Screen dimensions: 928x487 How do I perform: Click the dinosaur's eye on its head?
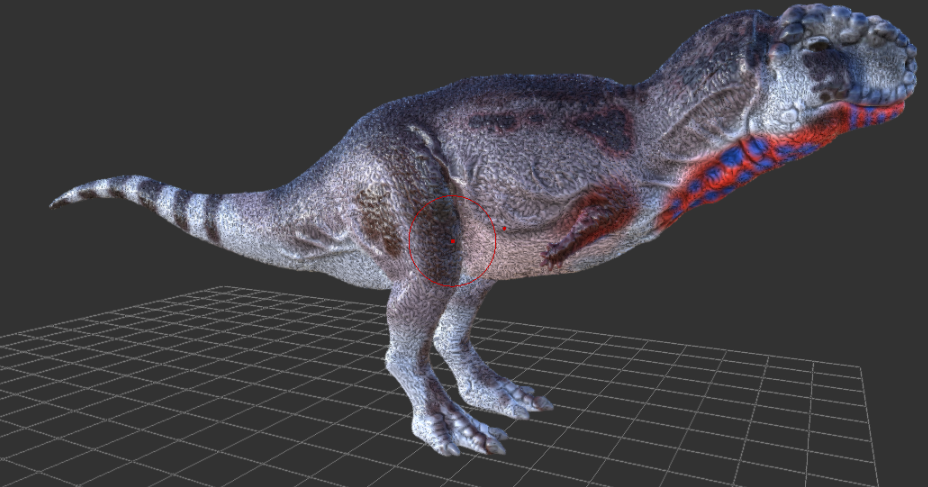point(819,44)
